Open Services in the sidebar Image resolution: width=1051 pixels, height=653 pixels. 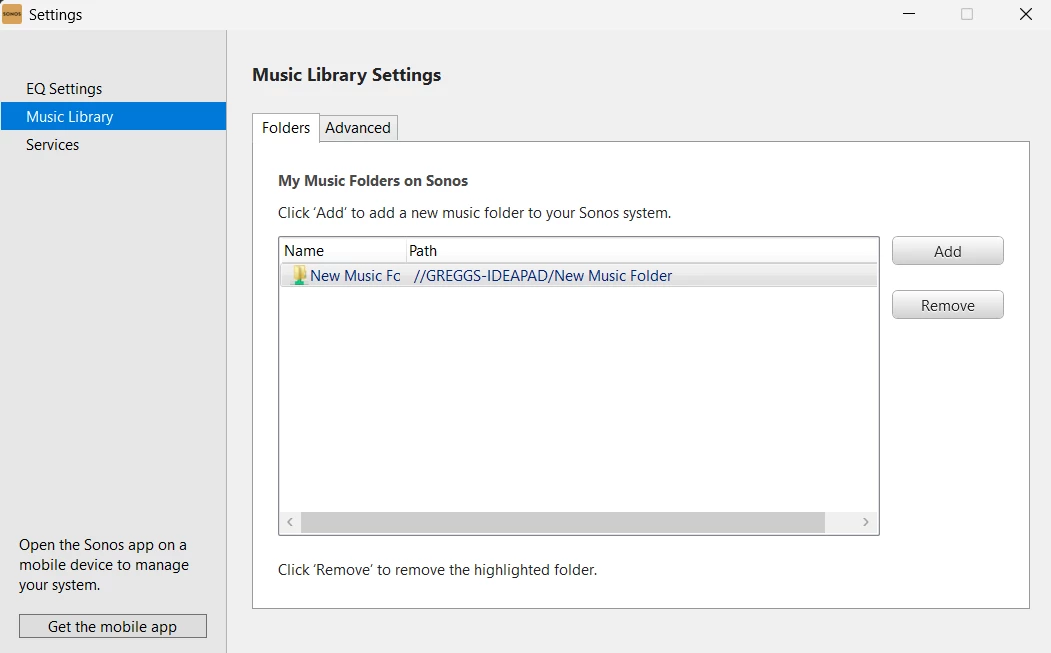(52, 145)
